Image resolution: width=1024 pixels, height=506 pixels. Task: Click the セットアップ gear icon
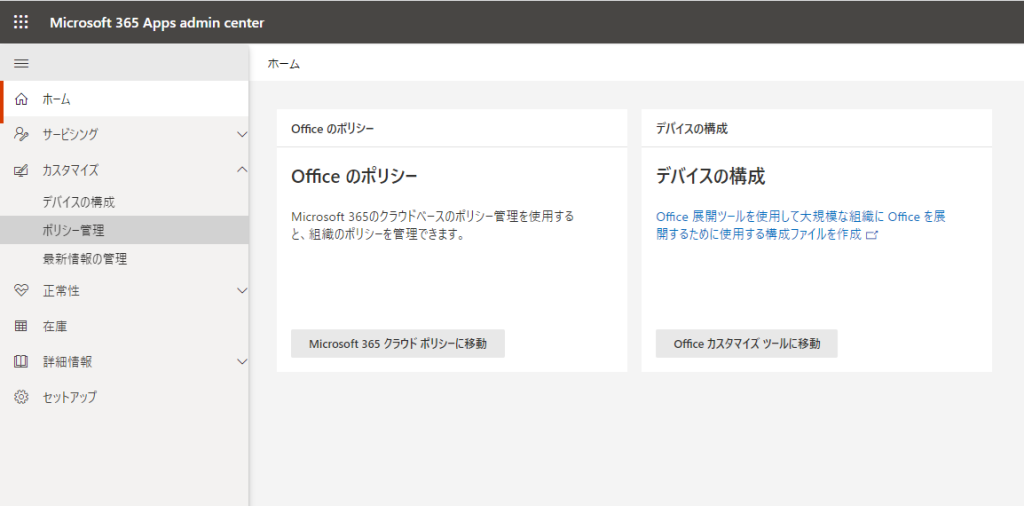(x=21, y=397)
